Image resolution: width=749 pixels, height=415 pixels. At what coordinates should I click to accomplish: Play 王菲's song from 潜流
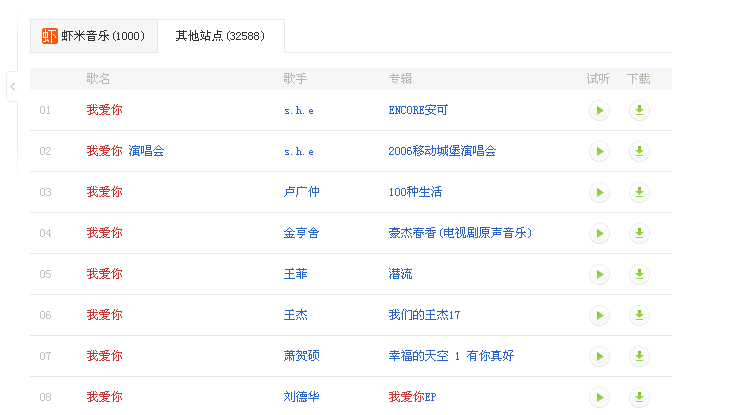[599, 275]
